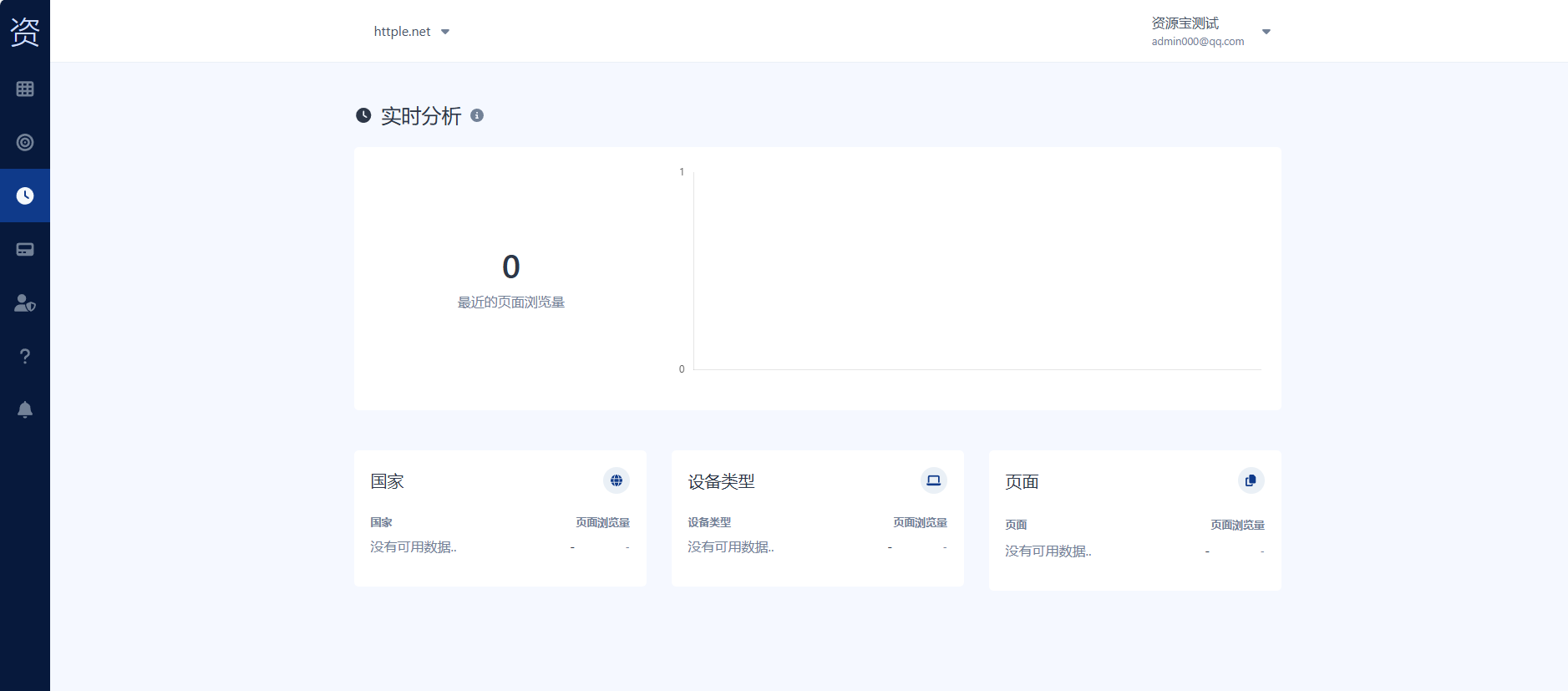This screenshot has height=691, width=1568.
Task: Open the help question mark icon
Action: click(x=25, y=356)
